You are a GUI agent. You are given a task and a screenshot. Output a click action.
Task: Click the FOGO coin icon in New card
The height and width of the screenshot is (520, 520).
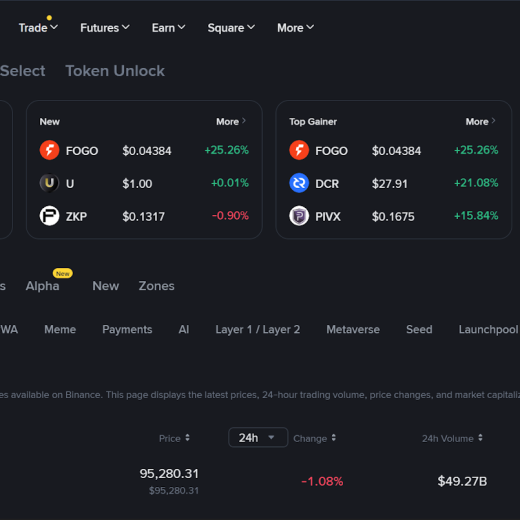tap(49, 150)
